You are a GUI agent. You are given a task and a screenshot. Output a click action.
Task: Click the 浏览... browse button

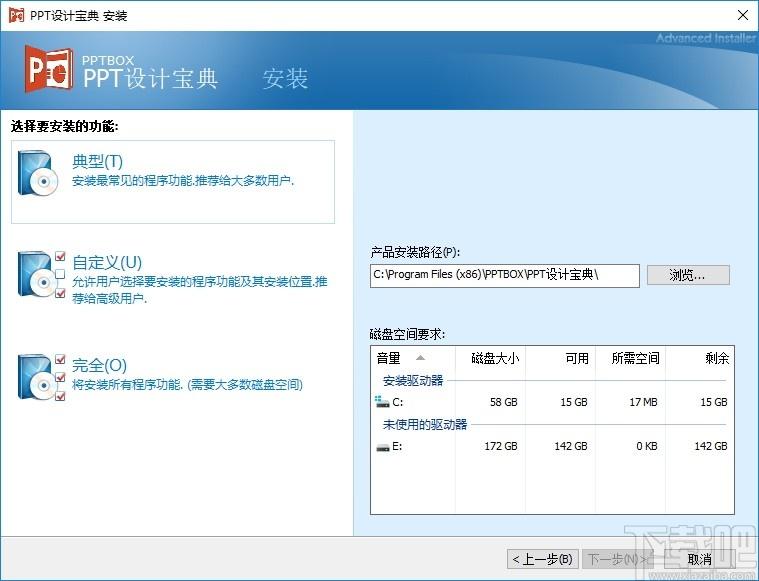(x=688, y=275)
